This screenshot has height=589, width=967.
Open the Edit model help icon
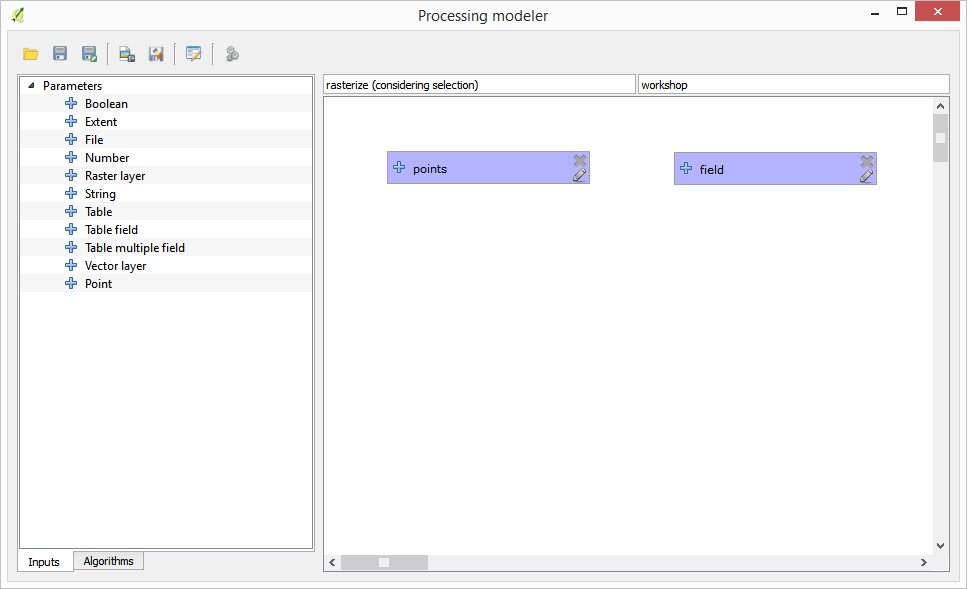193,54
